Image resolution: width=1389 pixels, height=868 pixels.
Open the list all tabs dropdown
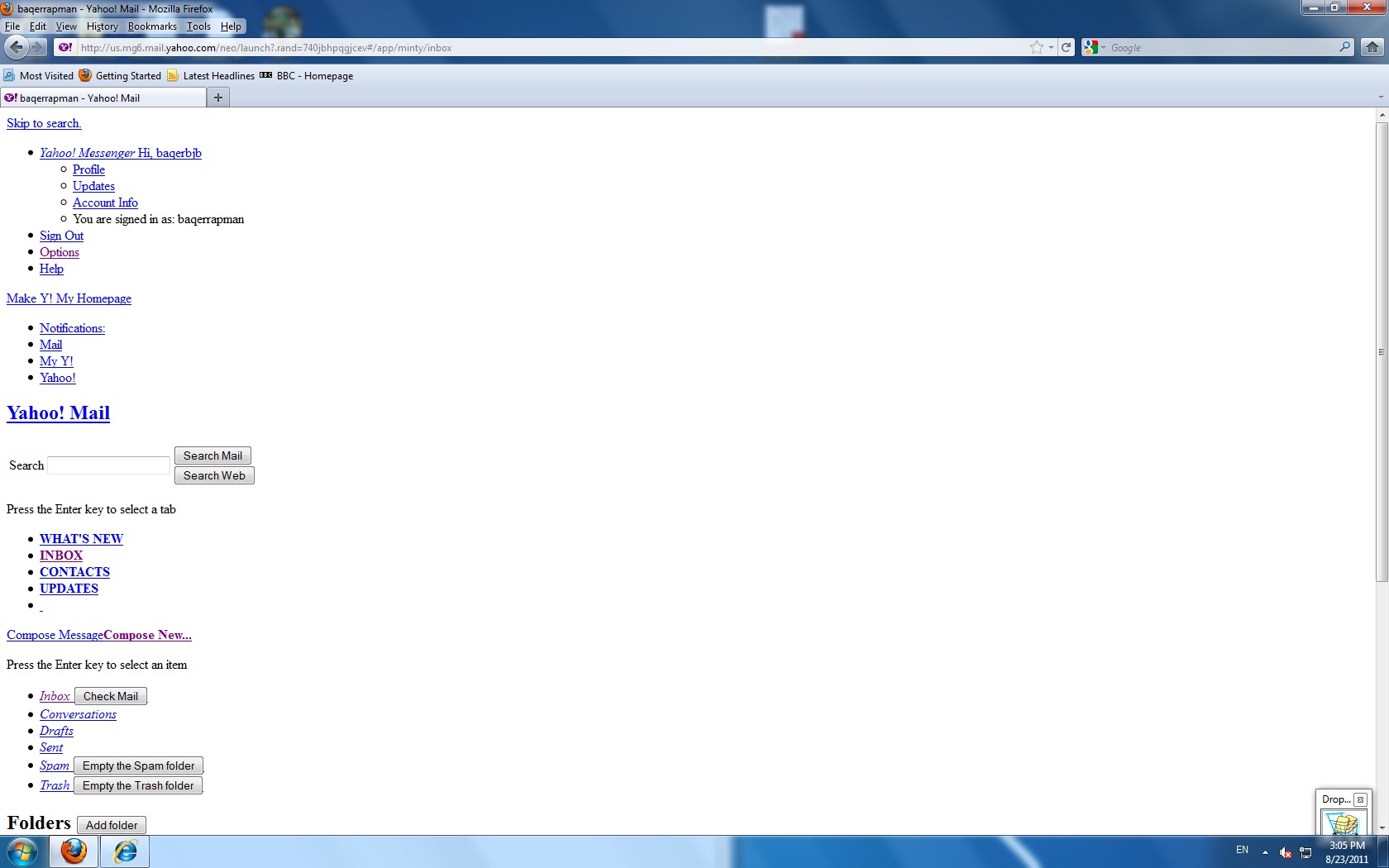click(1381, 98)
